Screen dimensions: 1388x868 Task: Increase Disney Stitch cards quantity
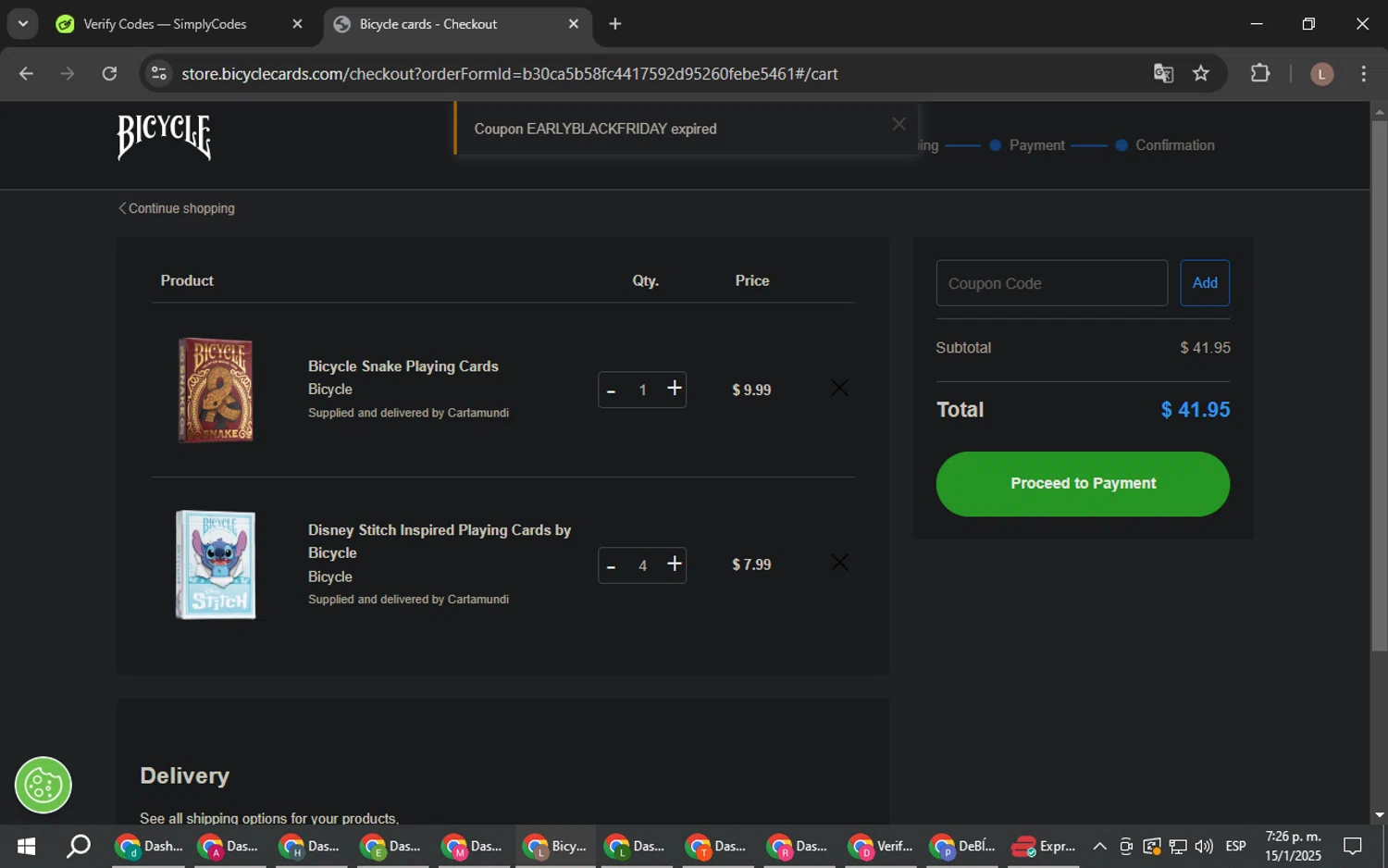pyautogui.click(x=675, y=564)
